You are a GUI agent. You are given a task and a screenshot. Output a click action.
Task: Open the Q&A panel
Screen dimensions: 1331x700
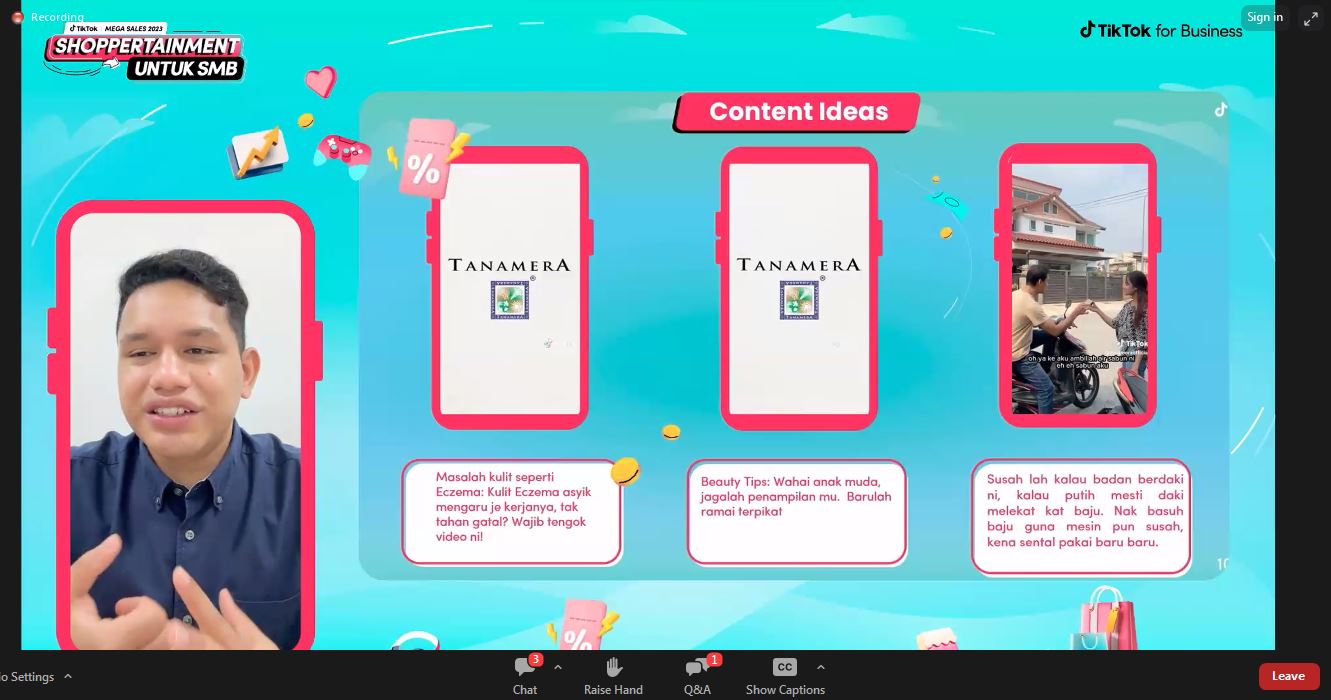pyautogui.click(x=697, y=676)
